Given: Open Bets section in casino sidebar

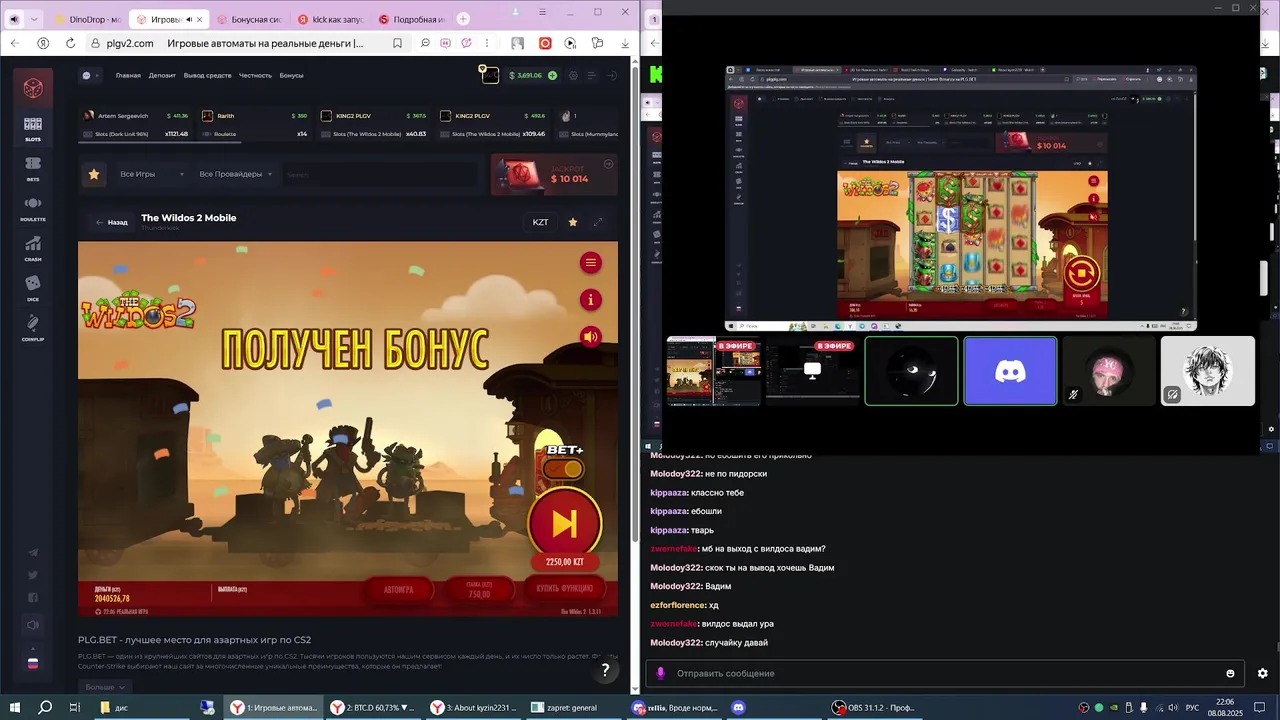Looking at the screenshot, I should [x=33, y=168].
